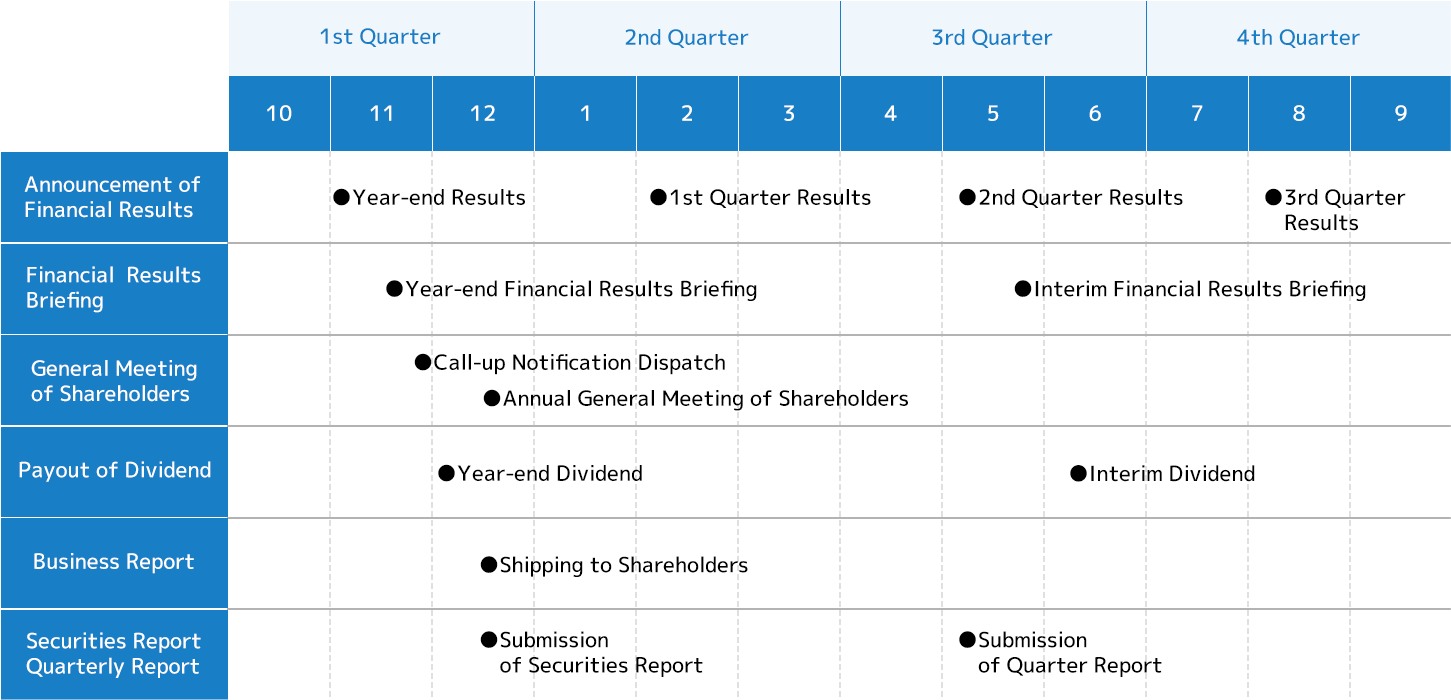
Task: Select the 2nd Quarter Results marker dot
Action: pos(967,197)
